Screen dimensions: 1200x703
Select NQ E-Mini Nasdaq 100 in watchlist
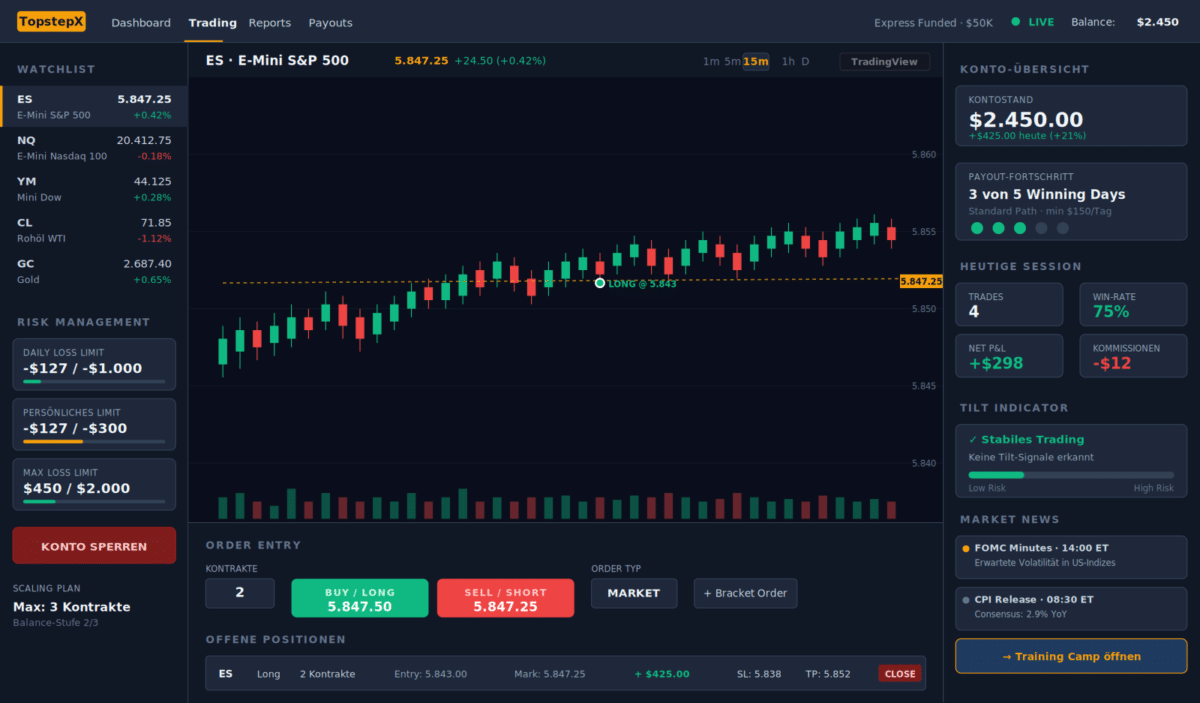coord(94,147)
